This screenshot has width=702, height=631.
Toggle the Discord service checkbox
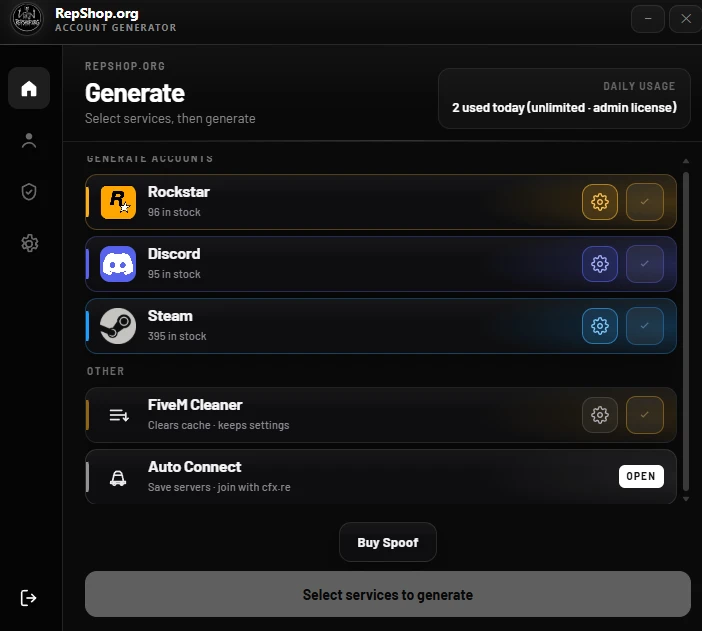point(645,264)
